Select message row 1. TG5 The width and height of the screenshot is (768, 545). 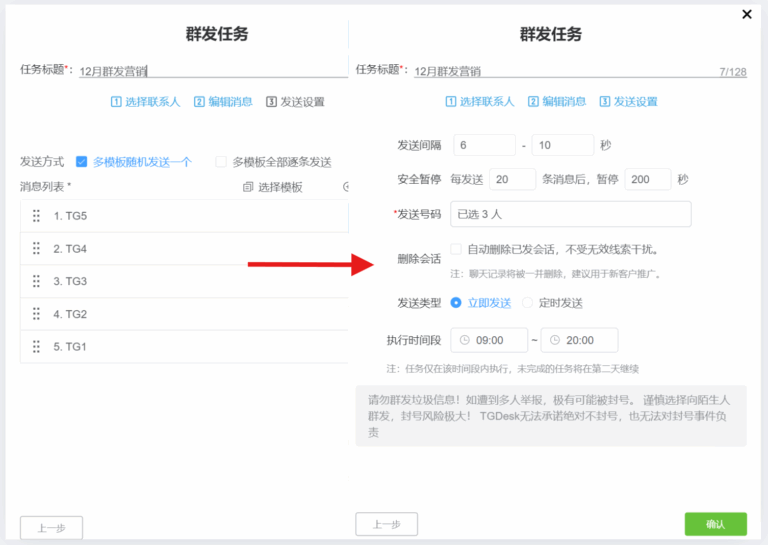coord(184,216)
